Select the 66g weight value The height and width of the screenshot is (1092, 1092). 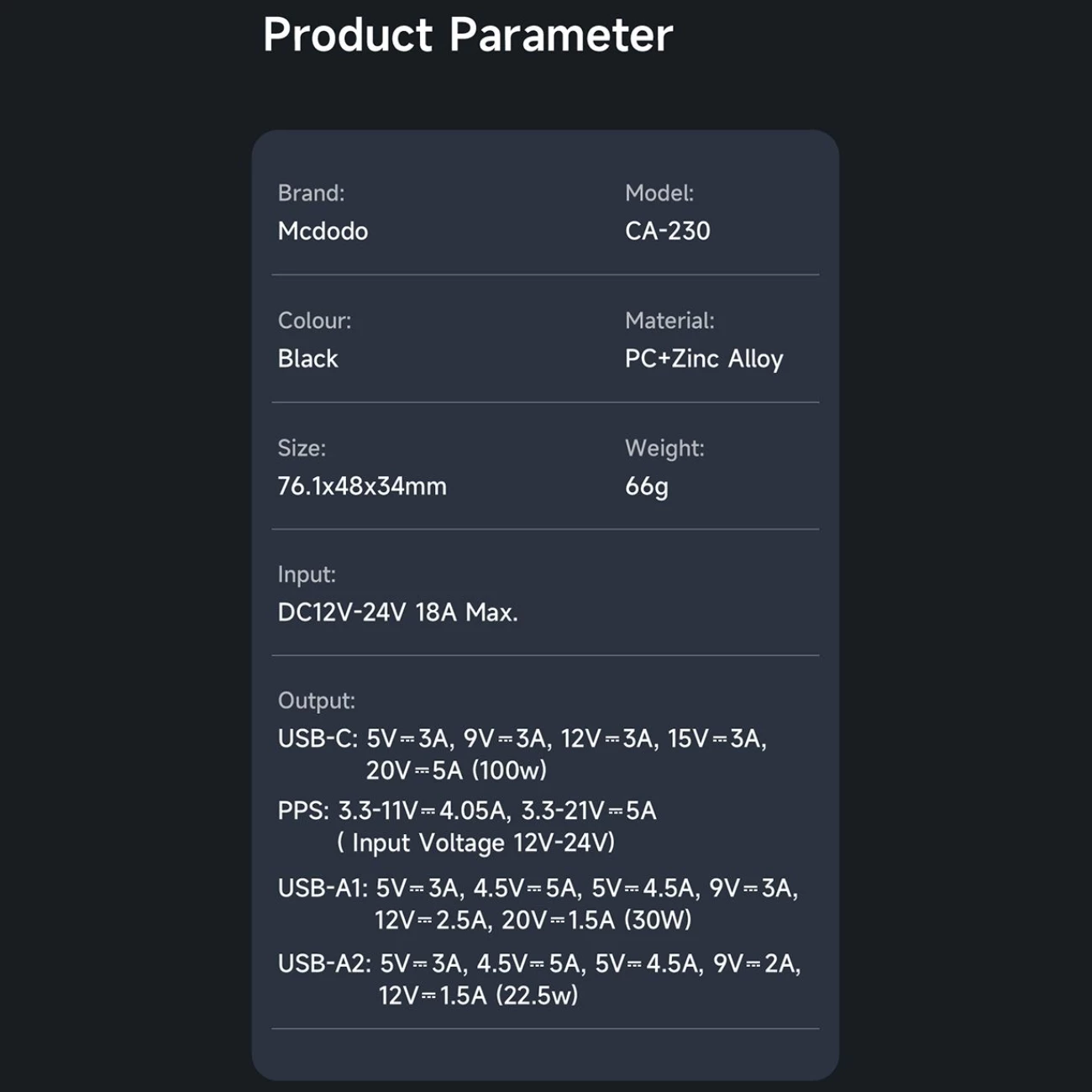(x=647, y=486)
